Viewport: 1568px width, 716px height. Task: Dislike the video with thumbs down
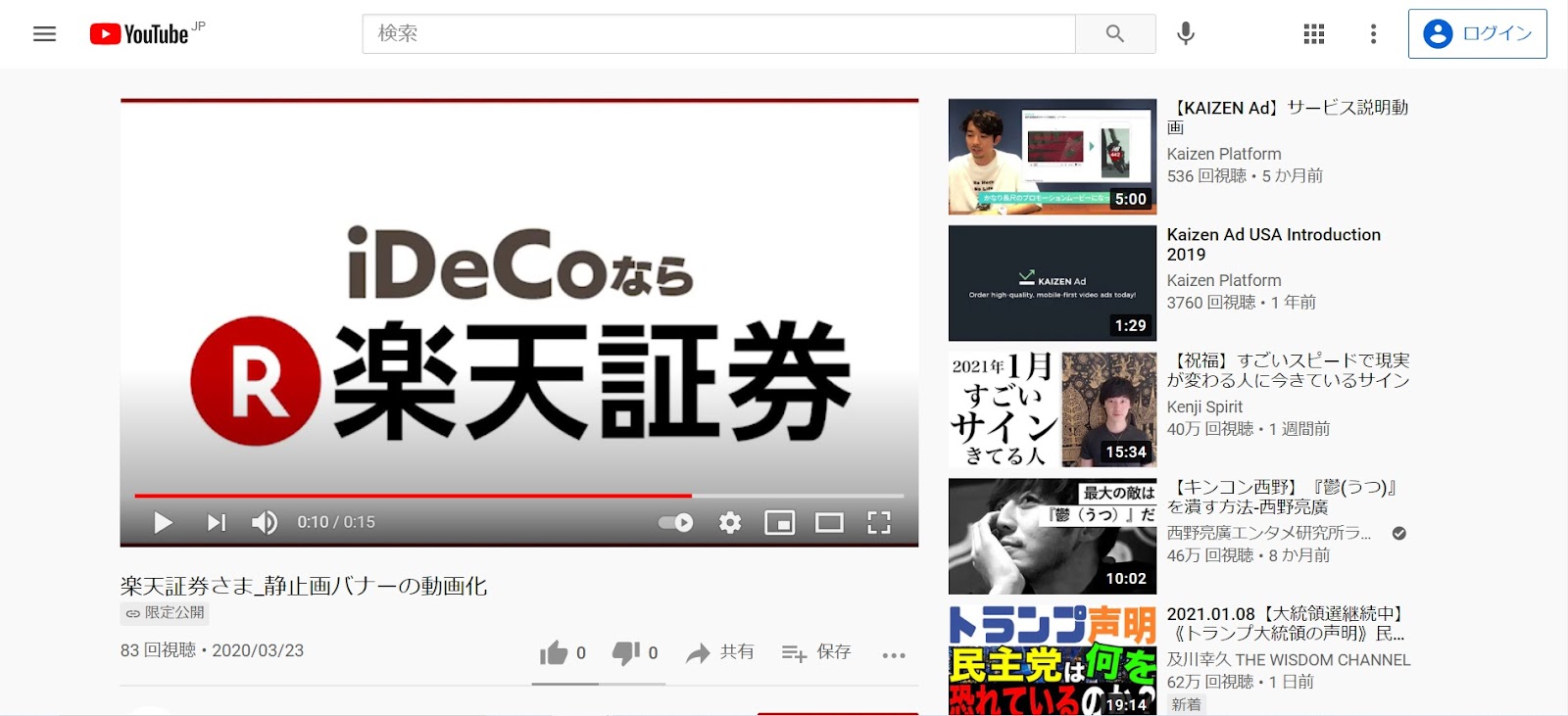[635, 652]
